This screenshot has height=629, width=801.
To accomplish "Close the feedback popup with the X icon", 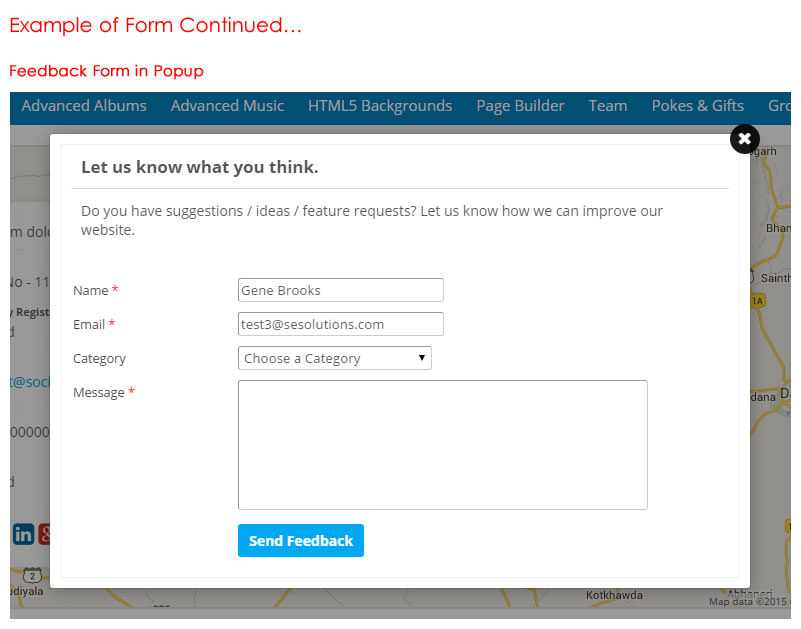I will pos(744,139).
